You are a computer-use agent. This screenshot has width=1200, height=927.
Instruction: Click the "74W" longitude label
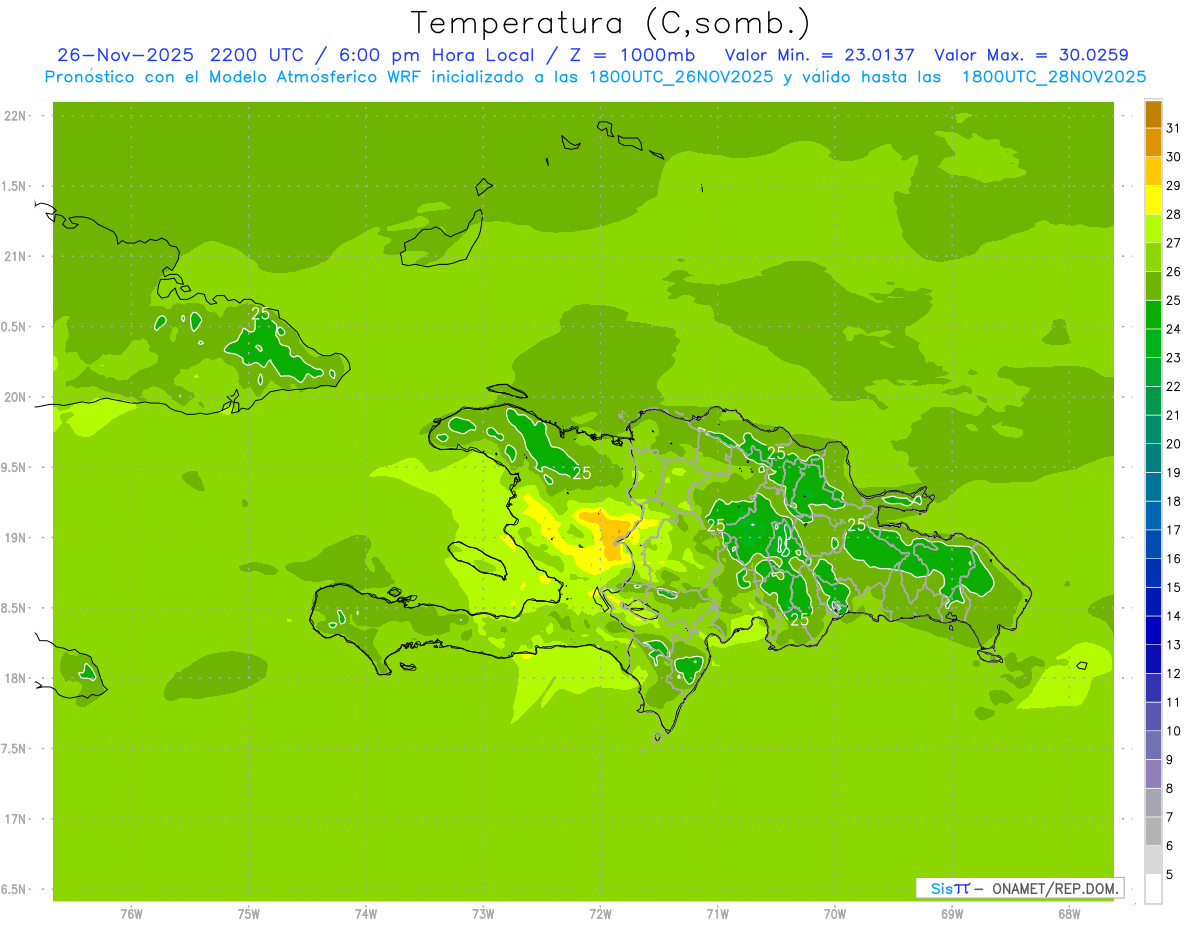366,914
